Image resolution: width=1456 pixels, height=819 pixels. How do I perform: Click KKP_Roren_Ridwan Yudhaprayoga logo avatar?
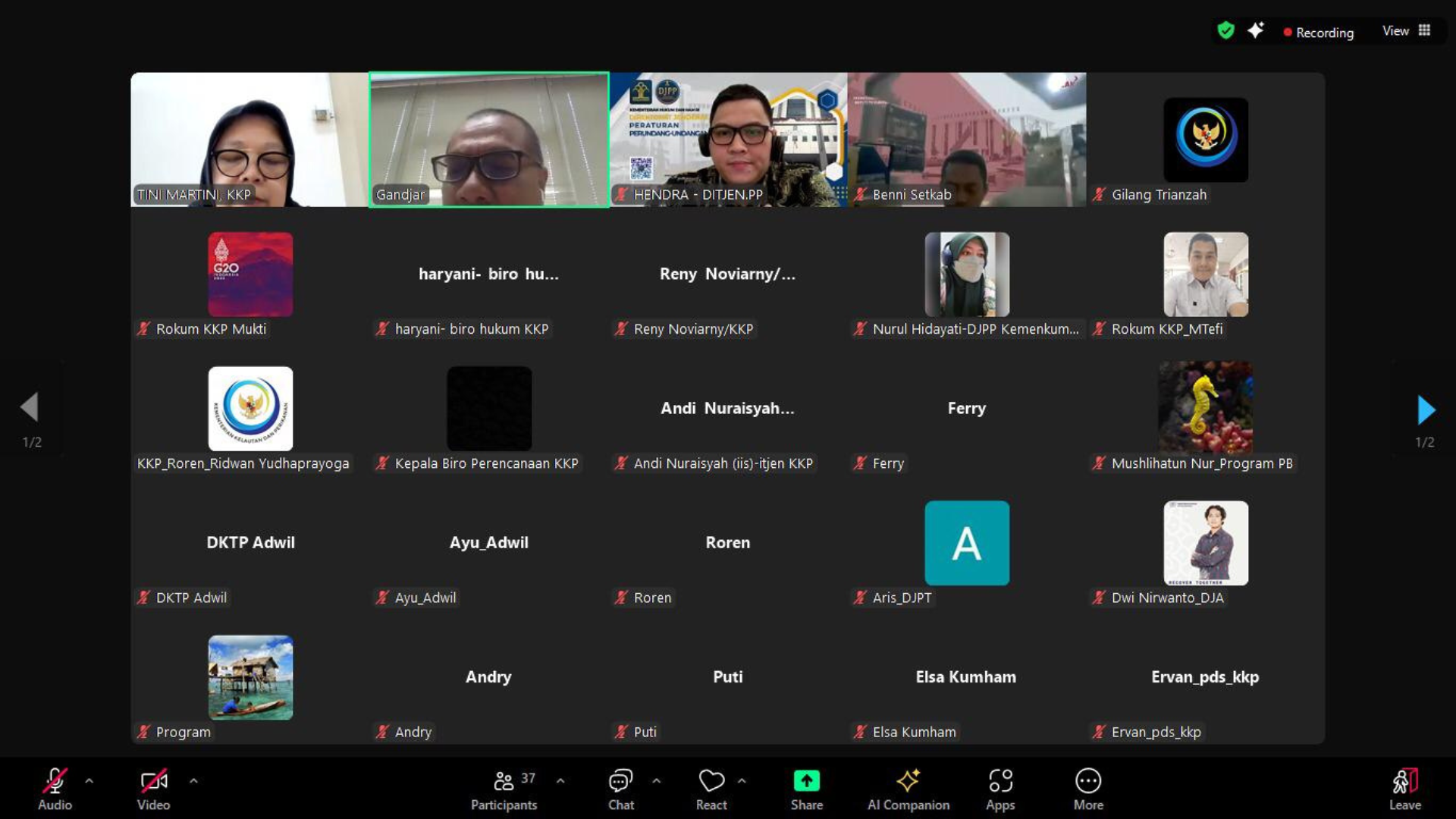tap(250, 408)
